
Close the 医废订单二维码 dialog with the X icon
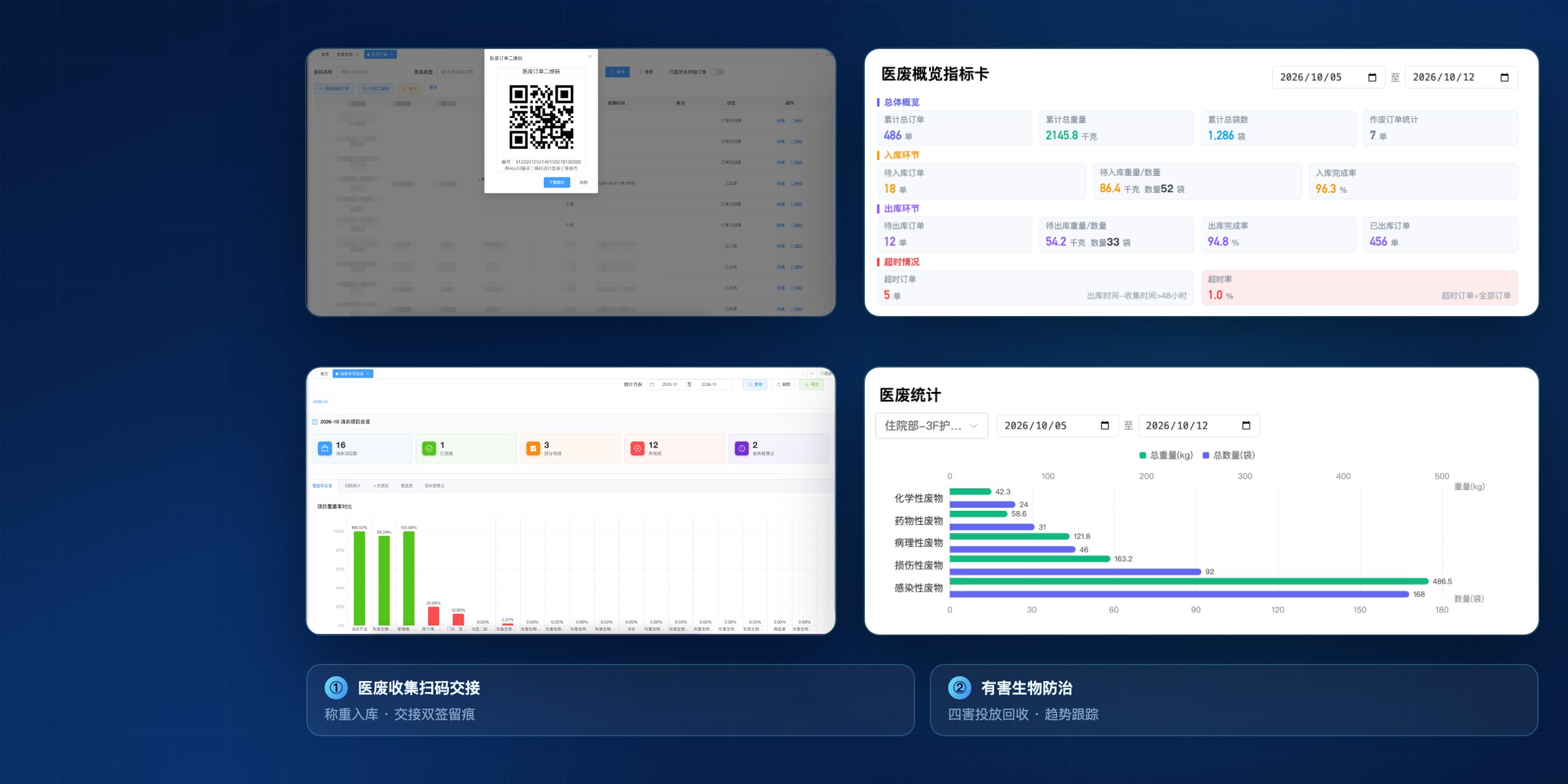[590, 56]
